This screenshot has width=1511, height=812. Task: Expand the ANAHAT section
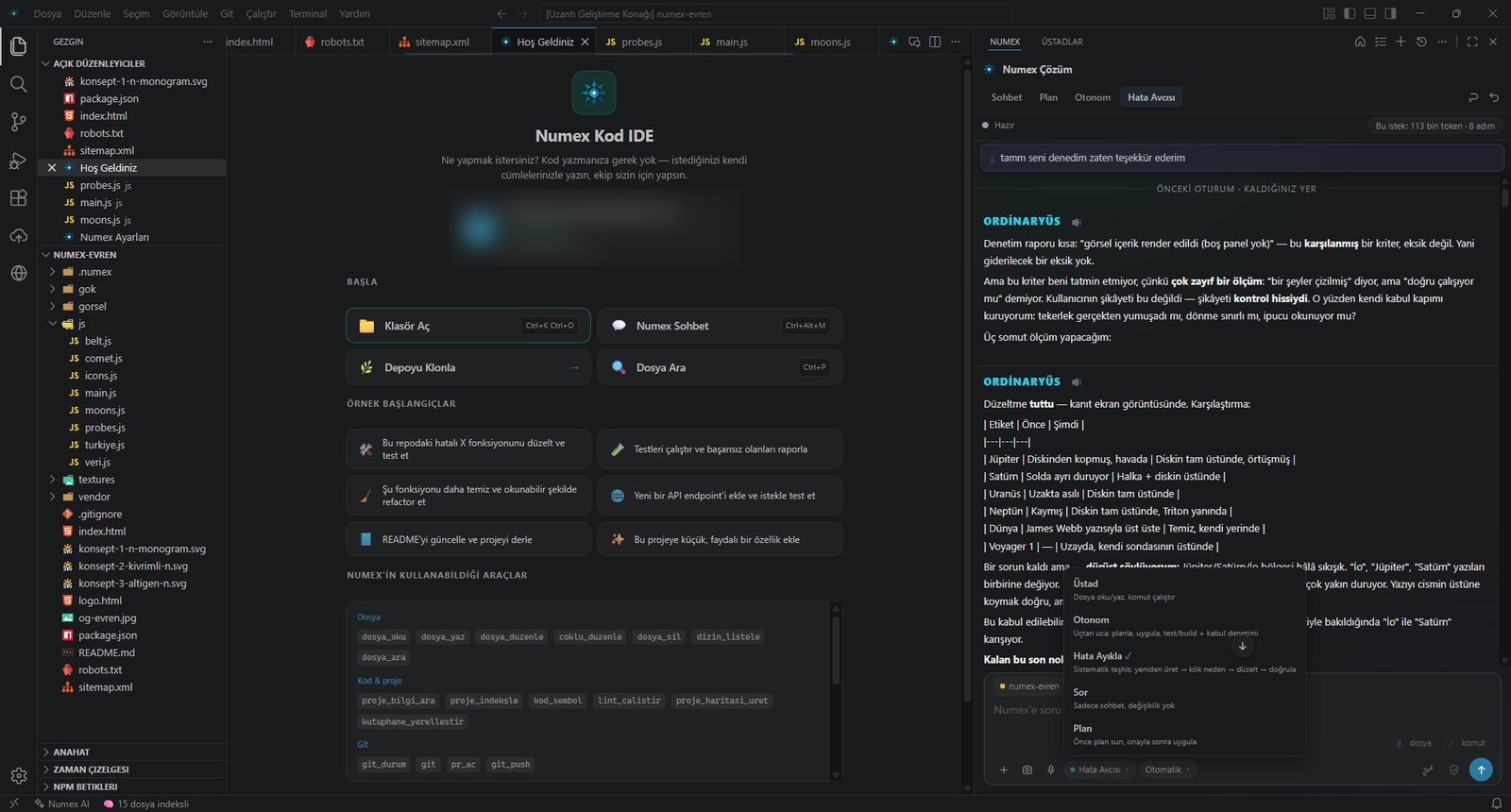[x=71, y=753]
